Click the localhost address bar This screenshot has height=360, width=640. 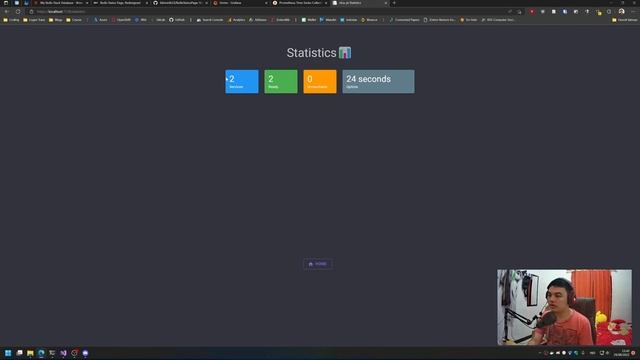click(269, 11)
